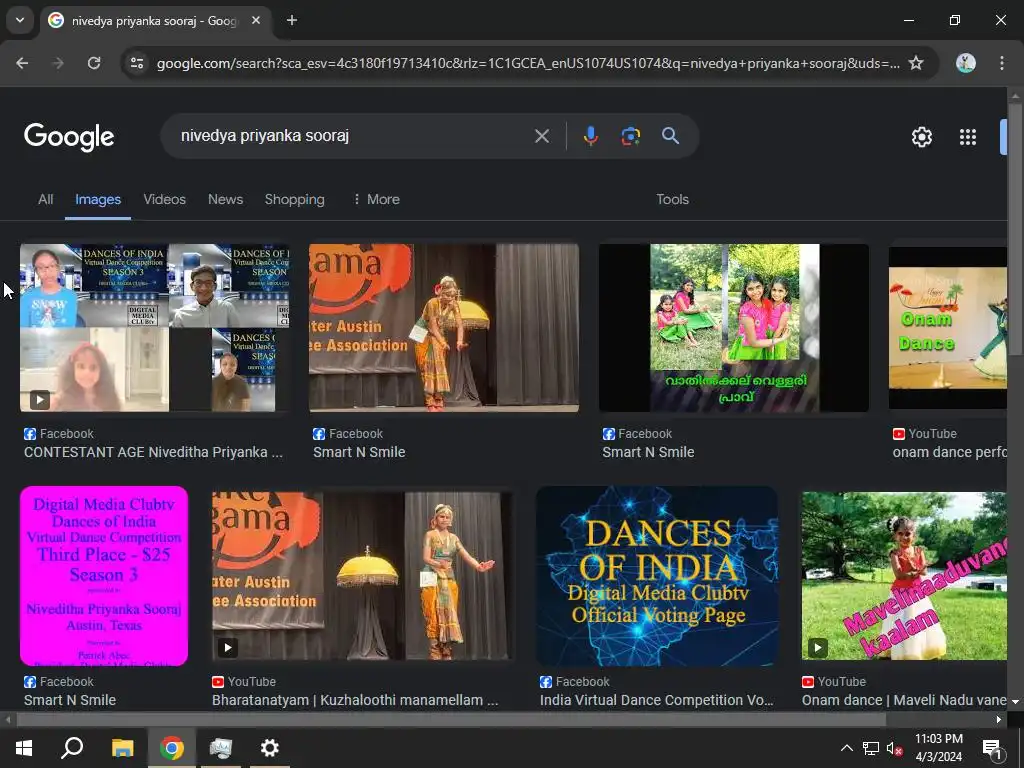1024x768 pixels.
Task: Open File Explorer from taskbar
Action: (122, 748)
